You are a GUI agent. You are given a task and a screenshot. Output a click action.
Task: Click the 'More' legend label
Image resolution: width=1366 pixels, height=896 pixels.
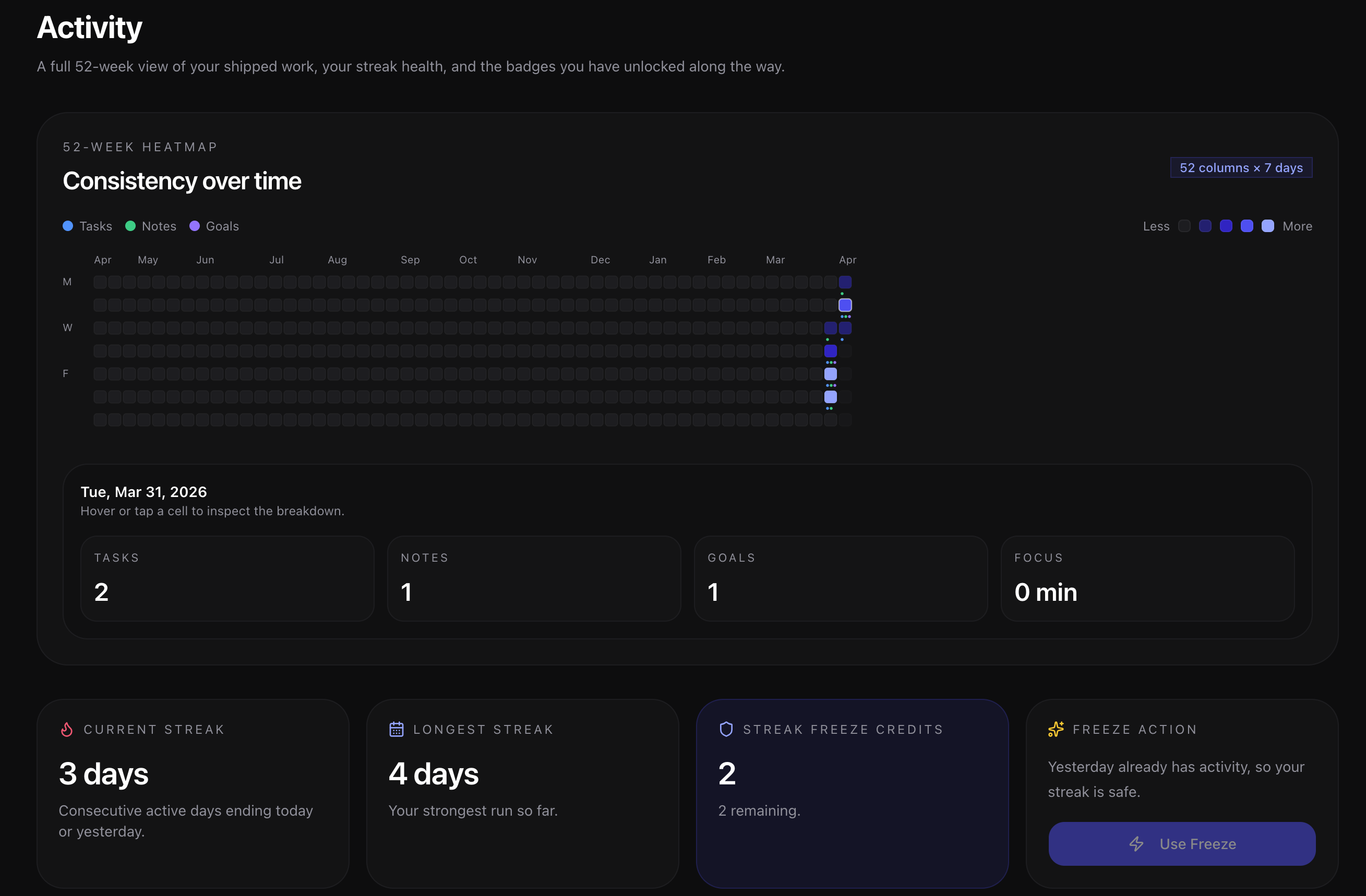[x=1297, y=226]
